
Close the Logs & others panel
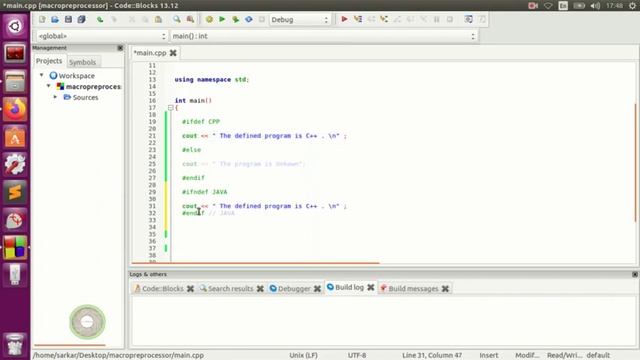tap(635, 274)
